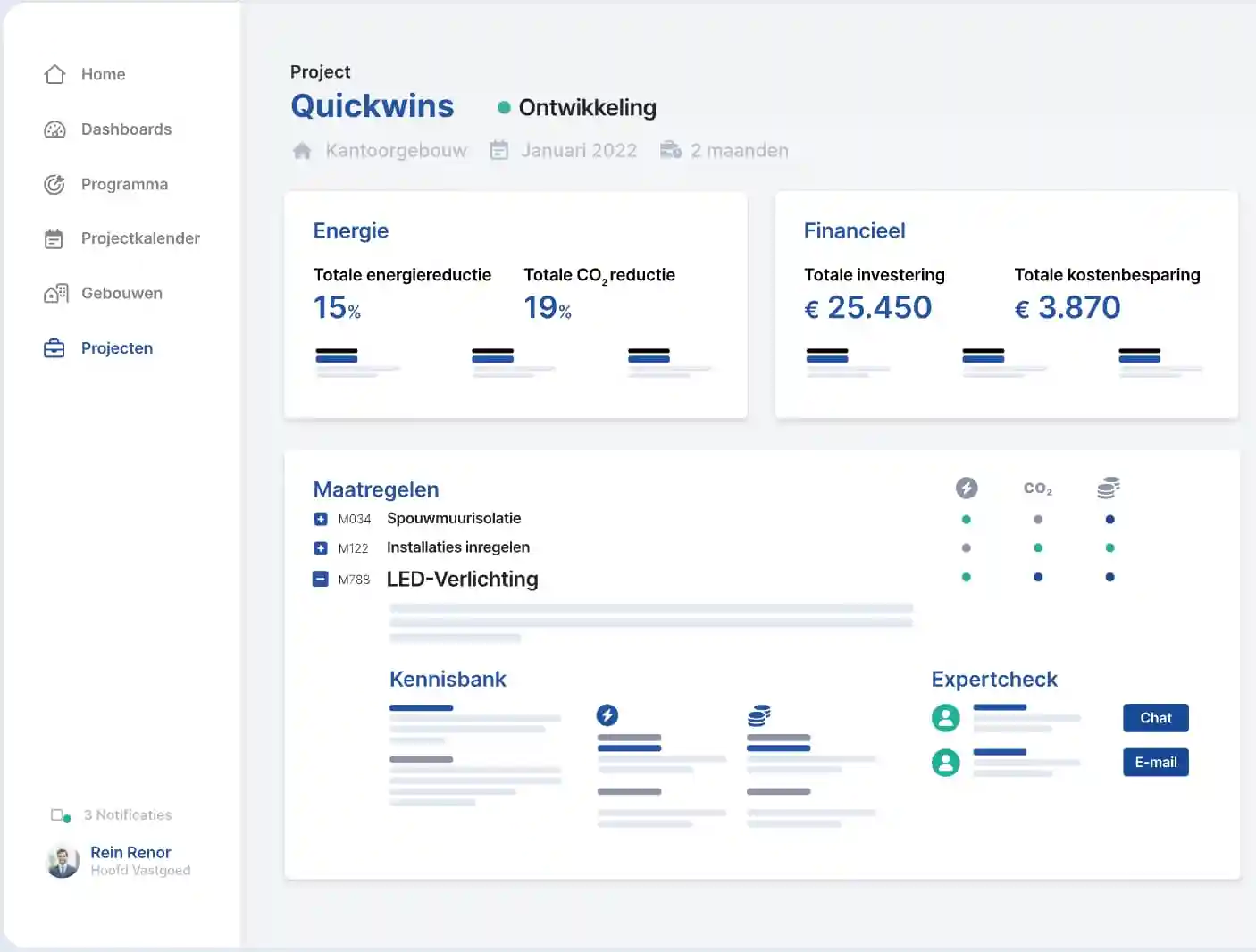This screenshot has height=952, width=1256.
Task: Expand measure M034 Spouwmuurisolatie
Action: pyautogui.click(x=321, y=519)
